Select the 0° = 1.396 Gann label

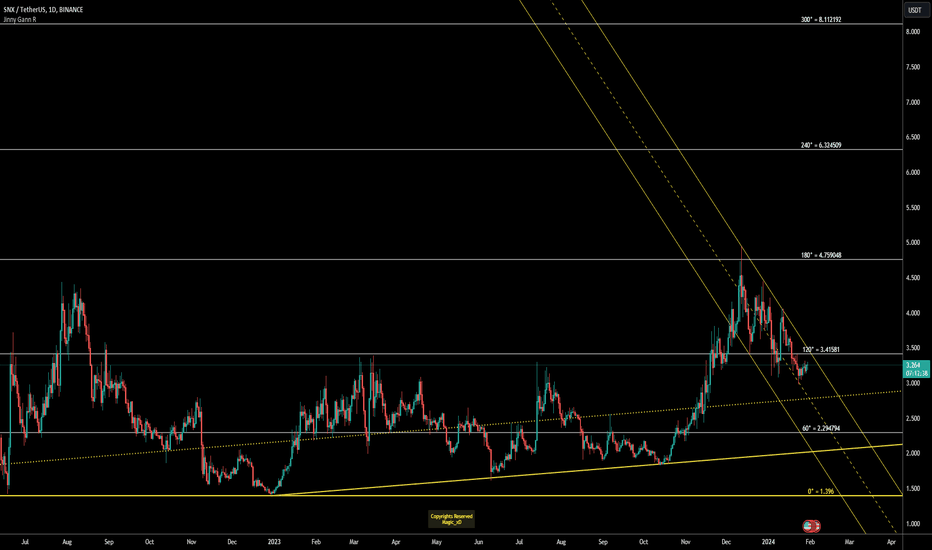coord(820,492)
